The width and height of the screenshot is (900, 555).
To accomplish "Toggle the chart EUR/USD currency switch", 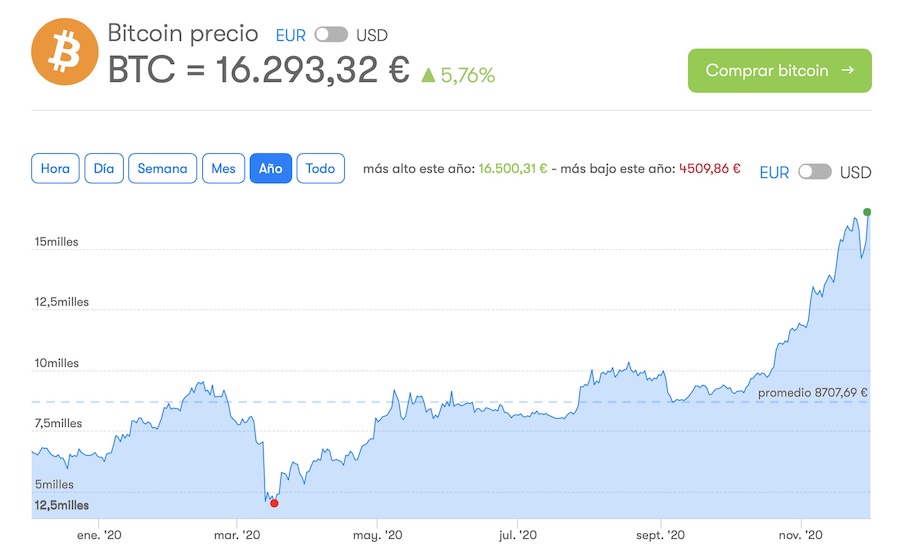I will pyautogui.click(x=815, y=172).
